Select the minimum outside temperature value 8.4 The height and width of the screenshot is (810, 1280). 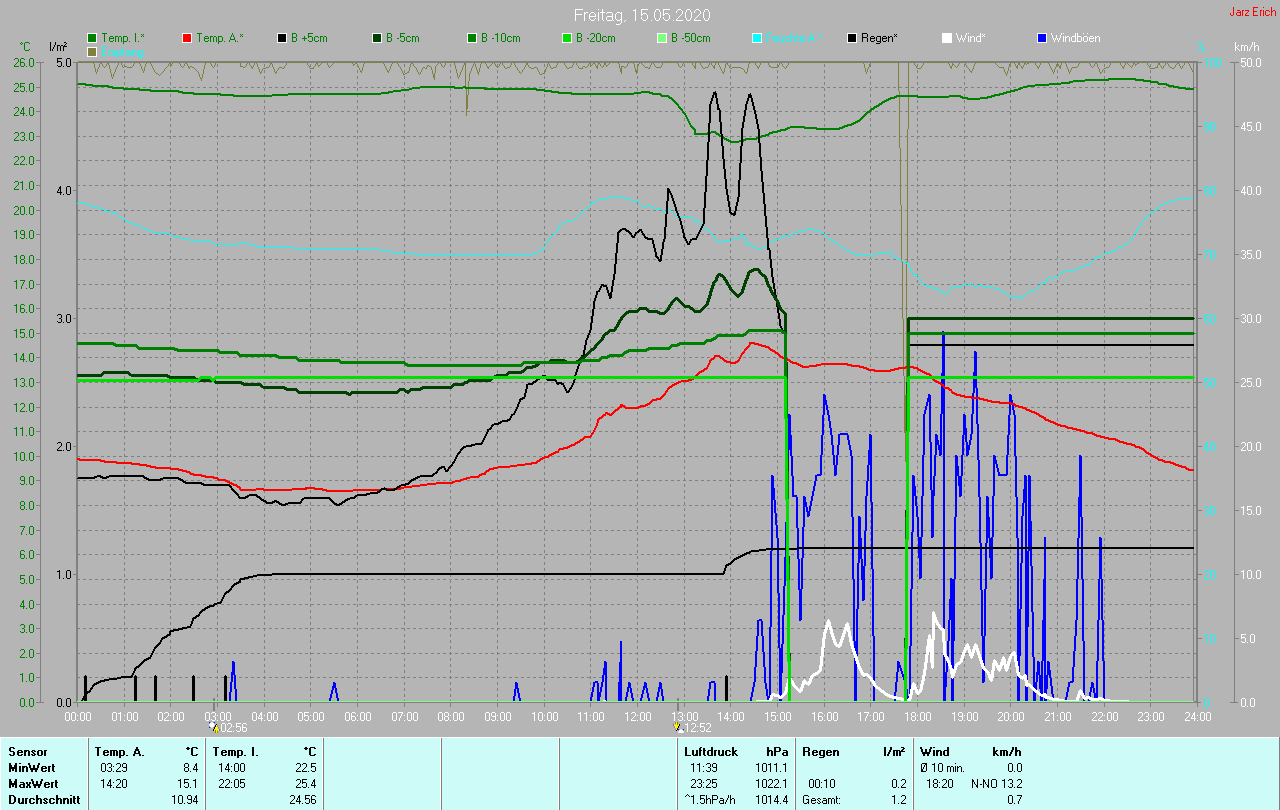pyautogui.click(x=191, y=768)
